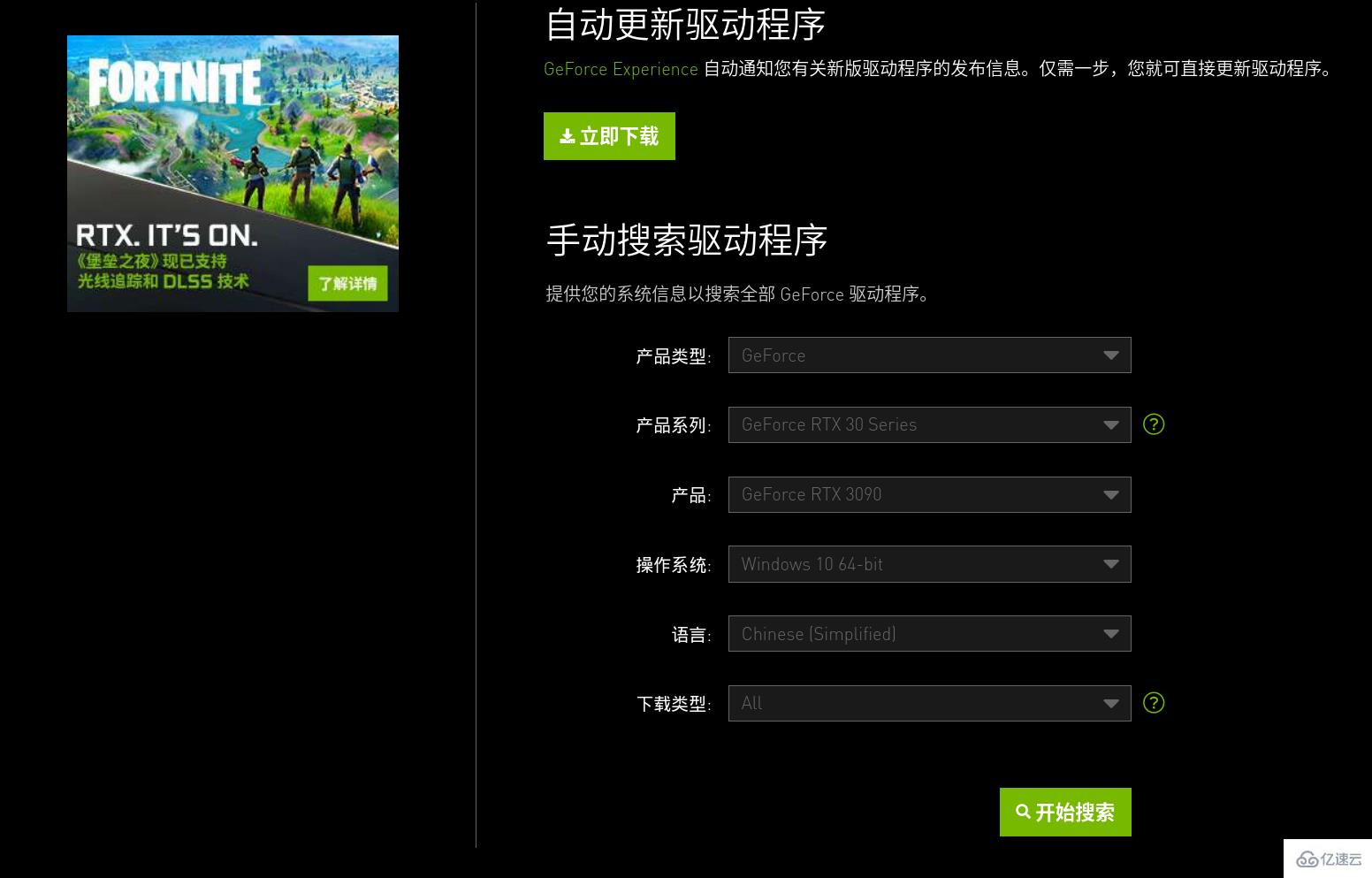Click 了解详情 on the Fortnite banner
The image size is (1372, 878).
click(347, 284)
